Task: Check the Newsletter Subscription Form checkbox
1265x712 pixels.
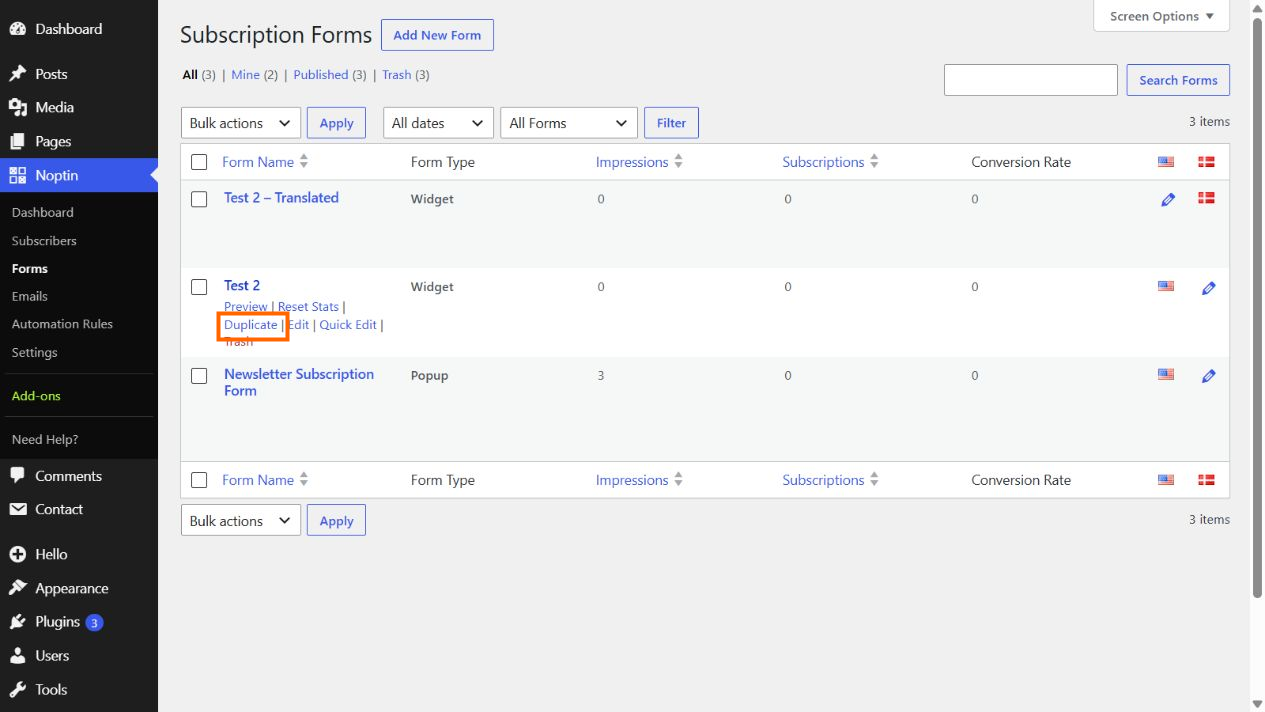Action: click(x=199, y=376)
